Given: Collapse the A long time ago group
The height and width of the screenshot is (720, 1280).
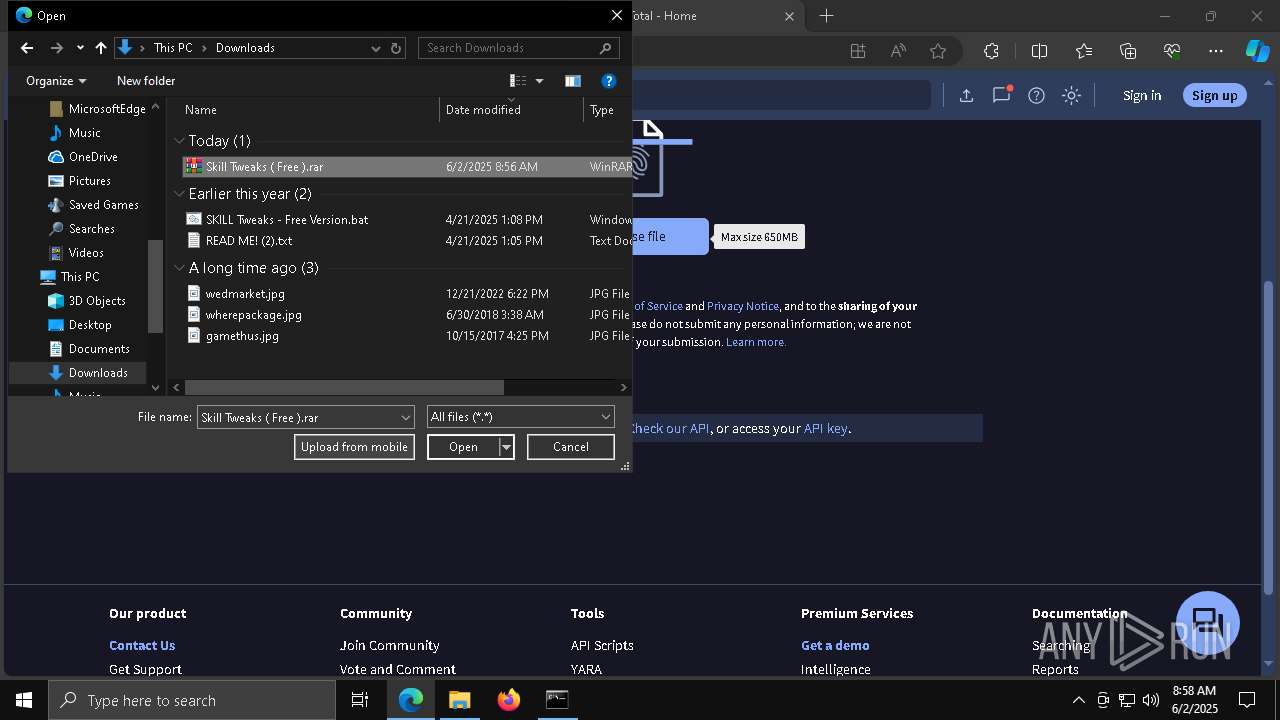Looking at the screenshot, I should point(180,268).
